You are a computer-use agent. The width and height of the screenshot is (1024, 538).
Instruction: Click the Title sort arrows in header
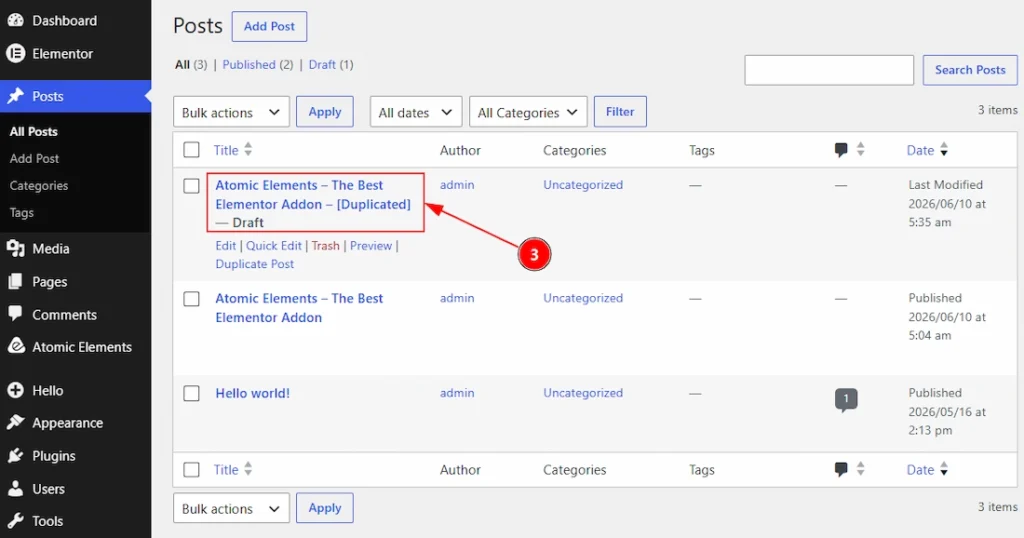coord(248,150)
